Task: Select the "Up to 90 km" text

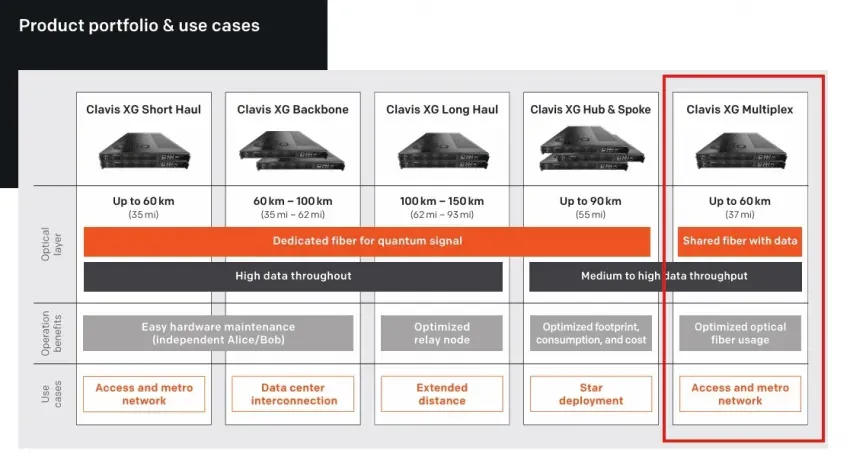Action: click(590, 201)
